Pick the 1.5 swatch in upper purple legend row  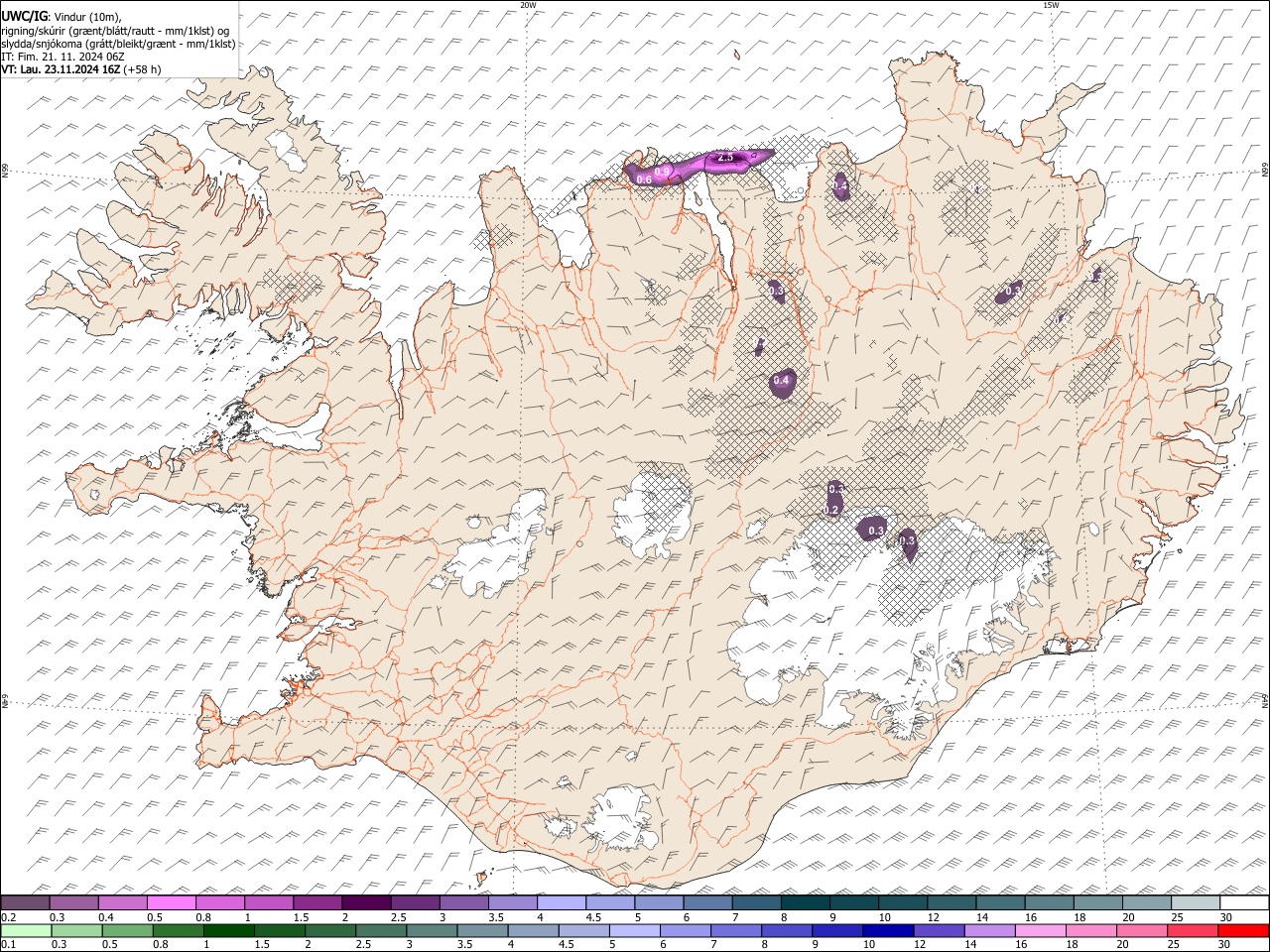tap(317, 902)
